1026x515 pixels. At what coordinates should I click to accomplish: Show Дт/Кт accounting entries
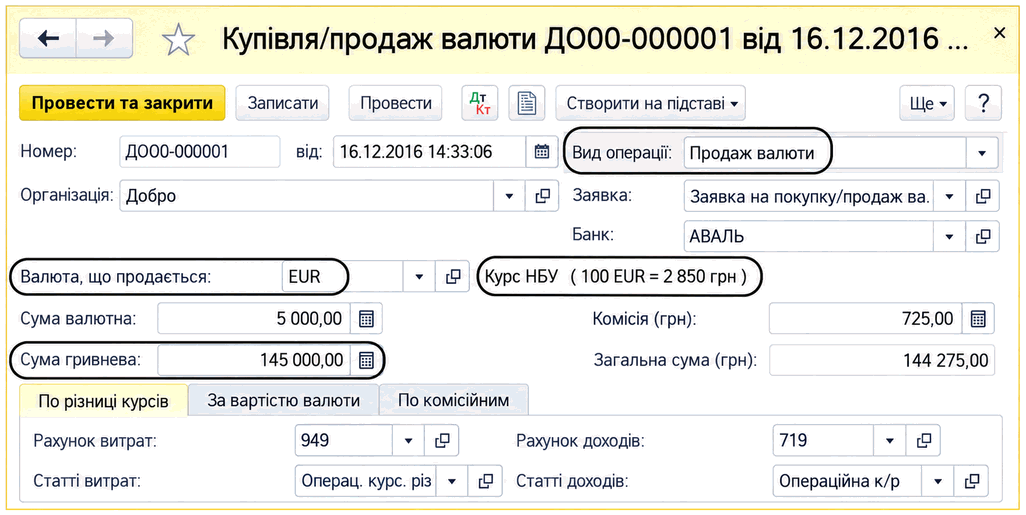coord(480,103)
